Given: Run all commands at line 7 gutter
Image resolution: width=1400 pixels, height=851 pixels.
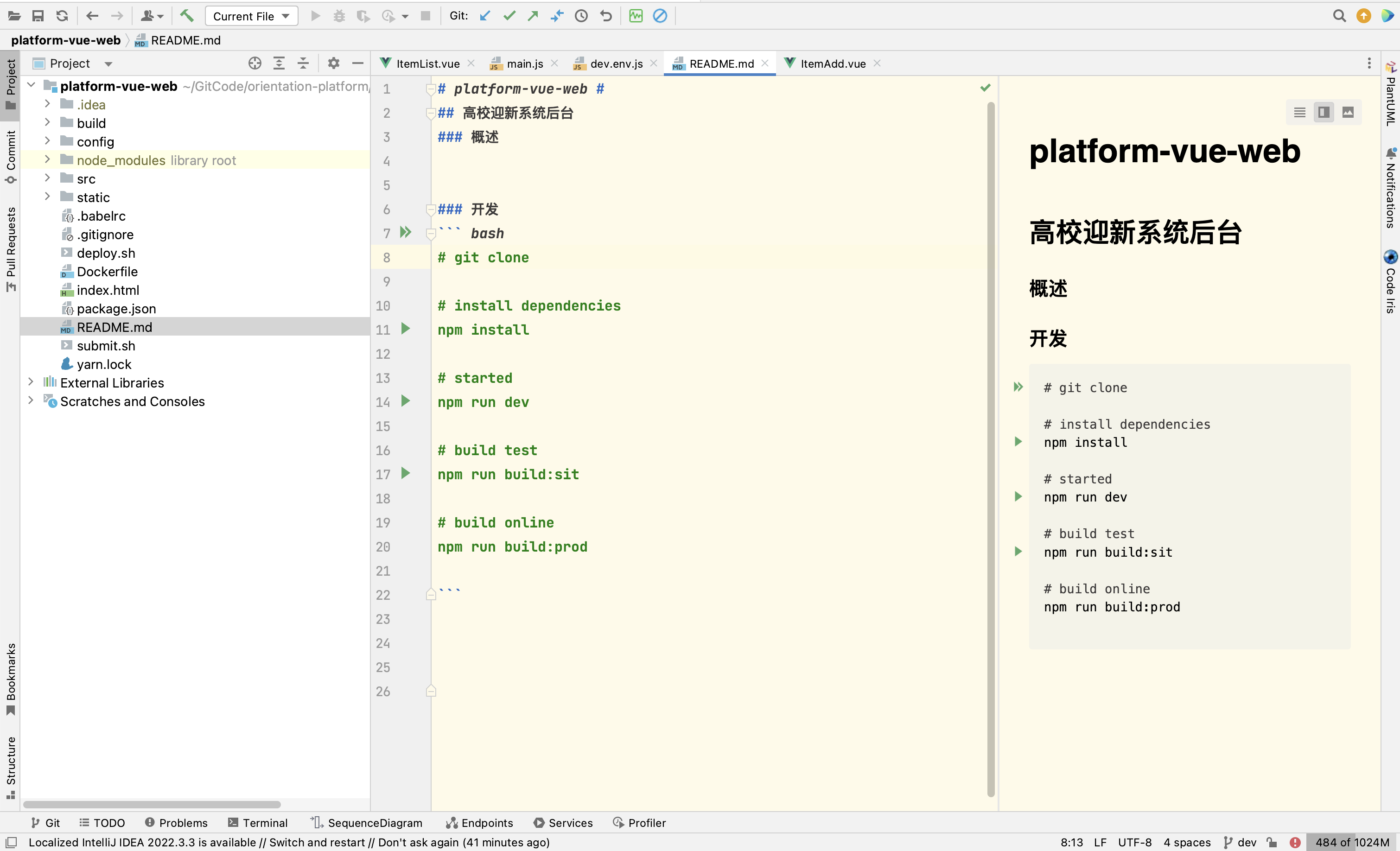Looking at the screenshot, I should (x=406, y=232).
